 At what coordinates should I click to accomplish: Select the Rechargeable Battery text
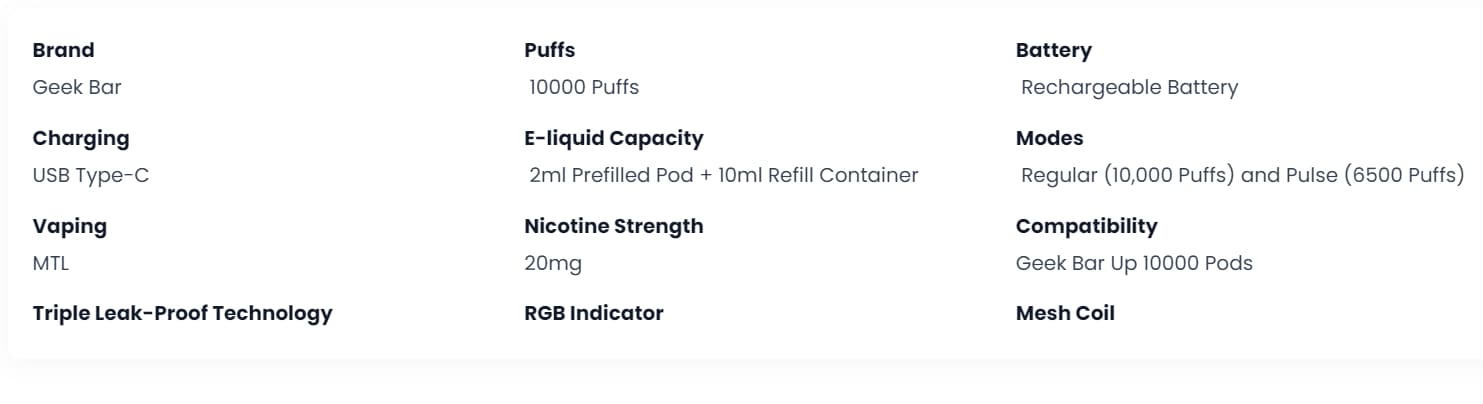pos(1129,87)
